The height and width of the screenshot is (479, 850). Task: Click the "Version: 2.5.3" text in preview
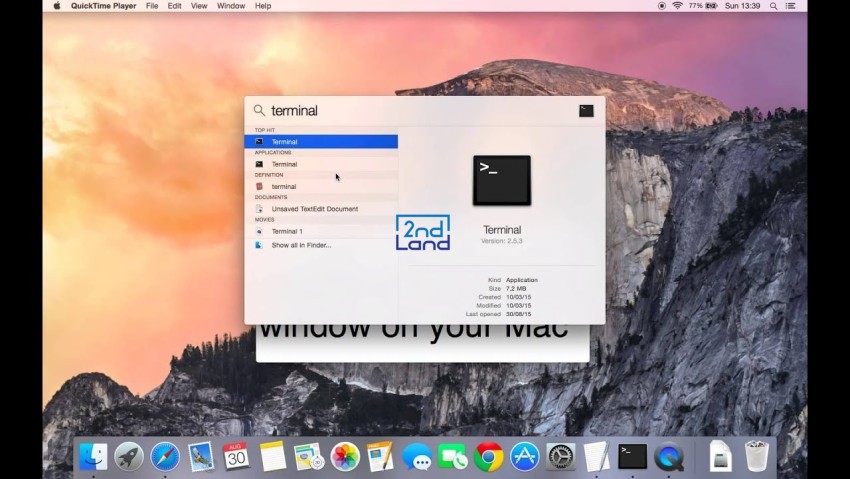click(x=502, y=241)
